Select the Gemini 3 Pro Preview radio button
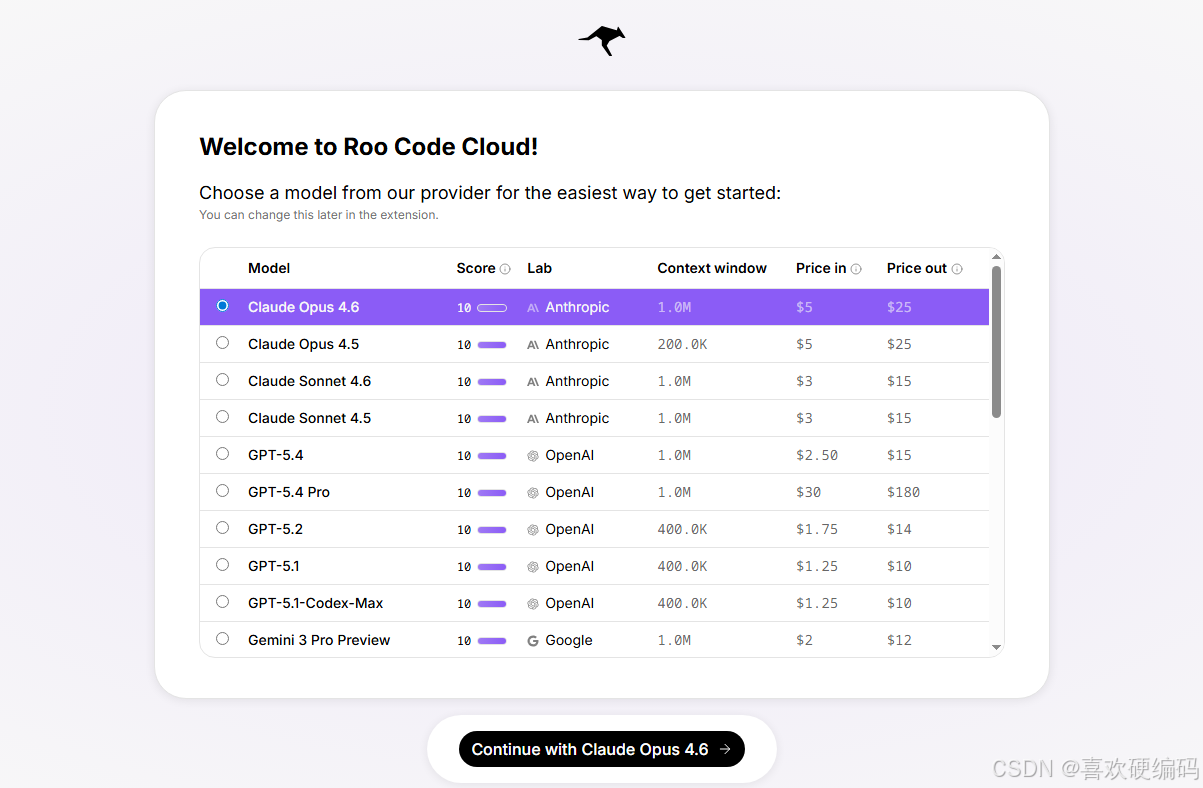The height and width of the screenshot is (788, 1203). (x=222, y=639)
